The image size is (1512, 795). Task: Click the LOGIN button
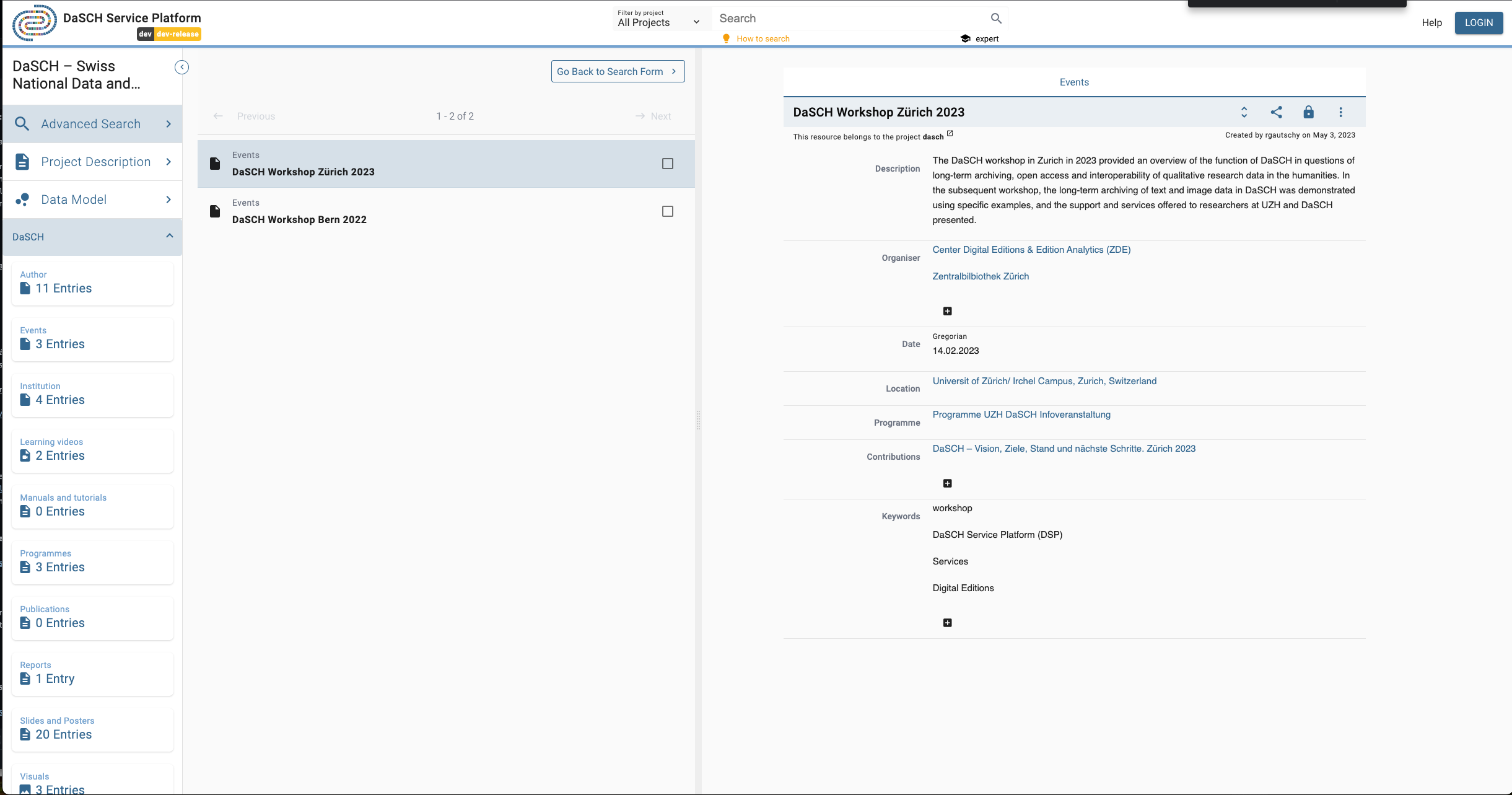pyautogui.click(x=1478, y=23)
